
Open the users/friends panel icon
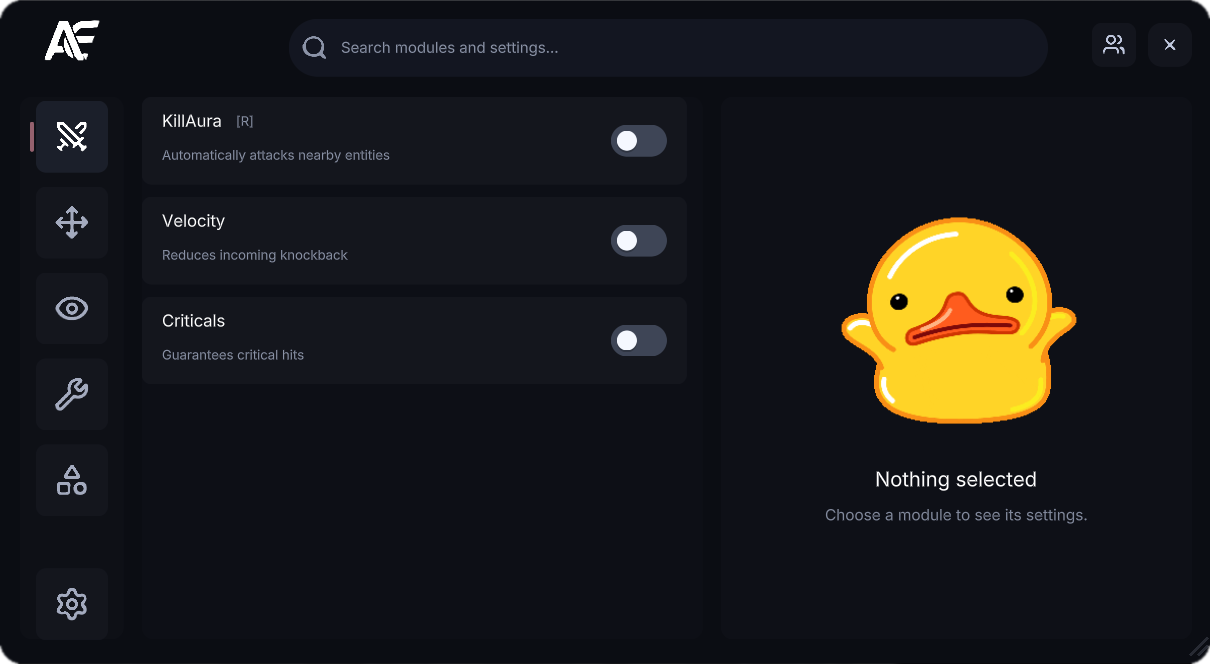pos(1114,45)
